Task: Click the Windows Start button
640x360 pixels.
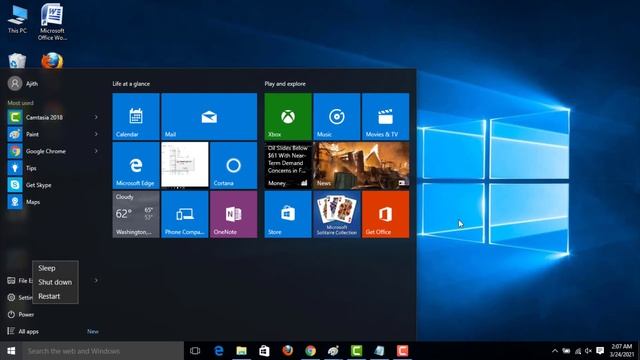Action: pos(11,351)
